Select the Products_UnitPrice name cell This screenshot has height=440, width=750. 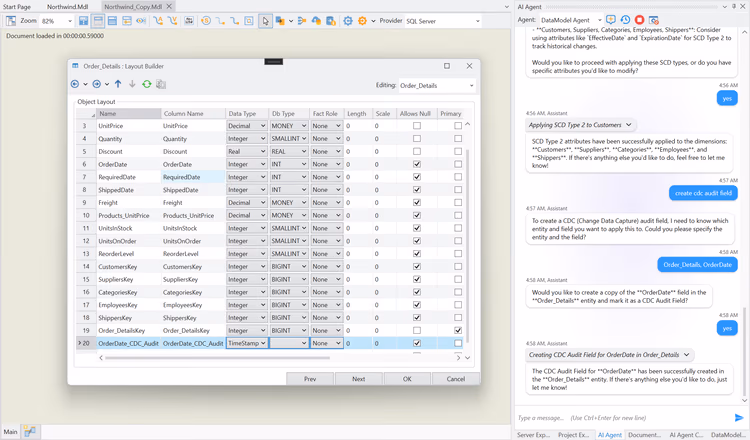[129, 215]
